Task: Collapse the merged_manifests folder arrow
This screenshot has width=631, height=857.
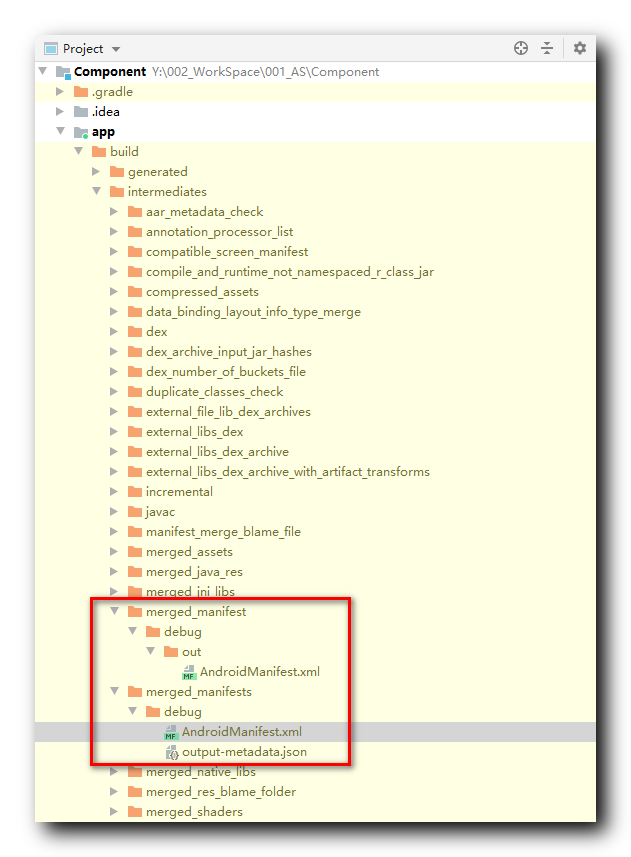Action: click(115, 691)
